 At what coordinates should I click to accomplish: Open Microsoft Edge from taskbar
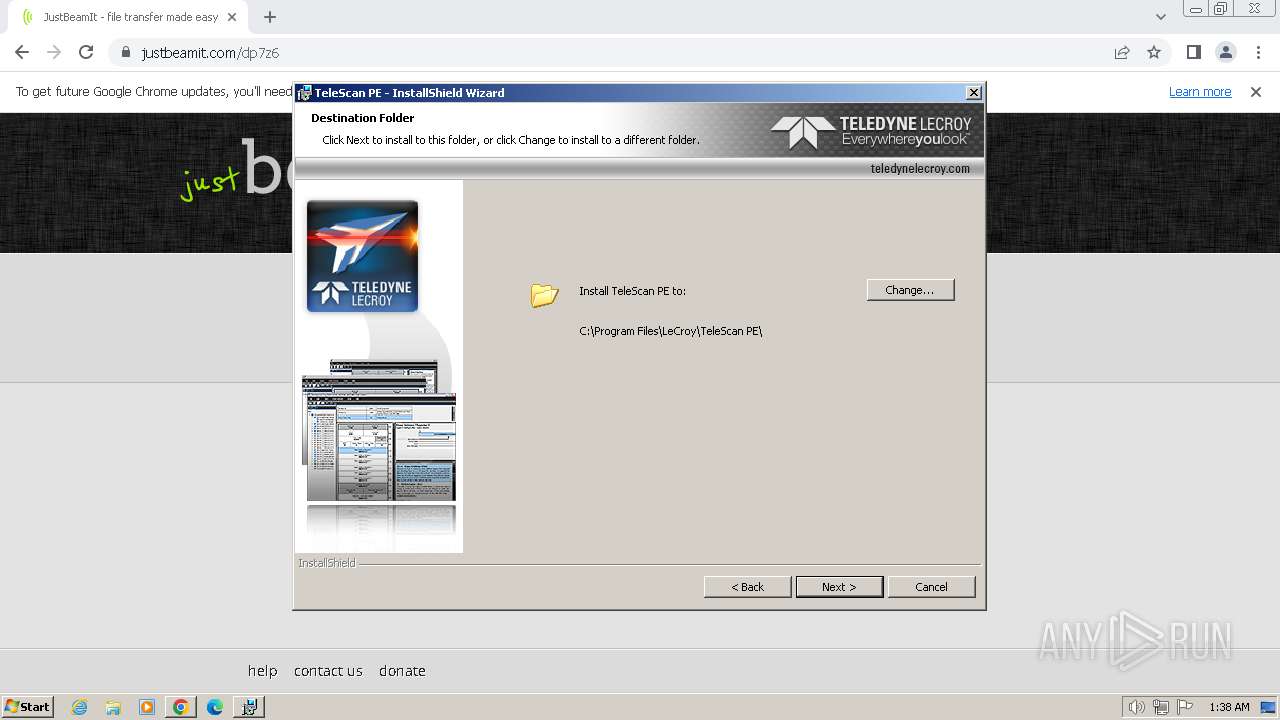[215, 707]
